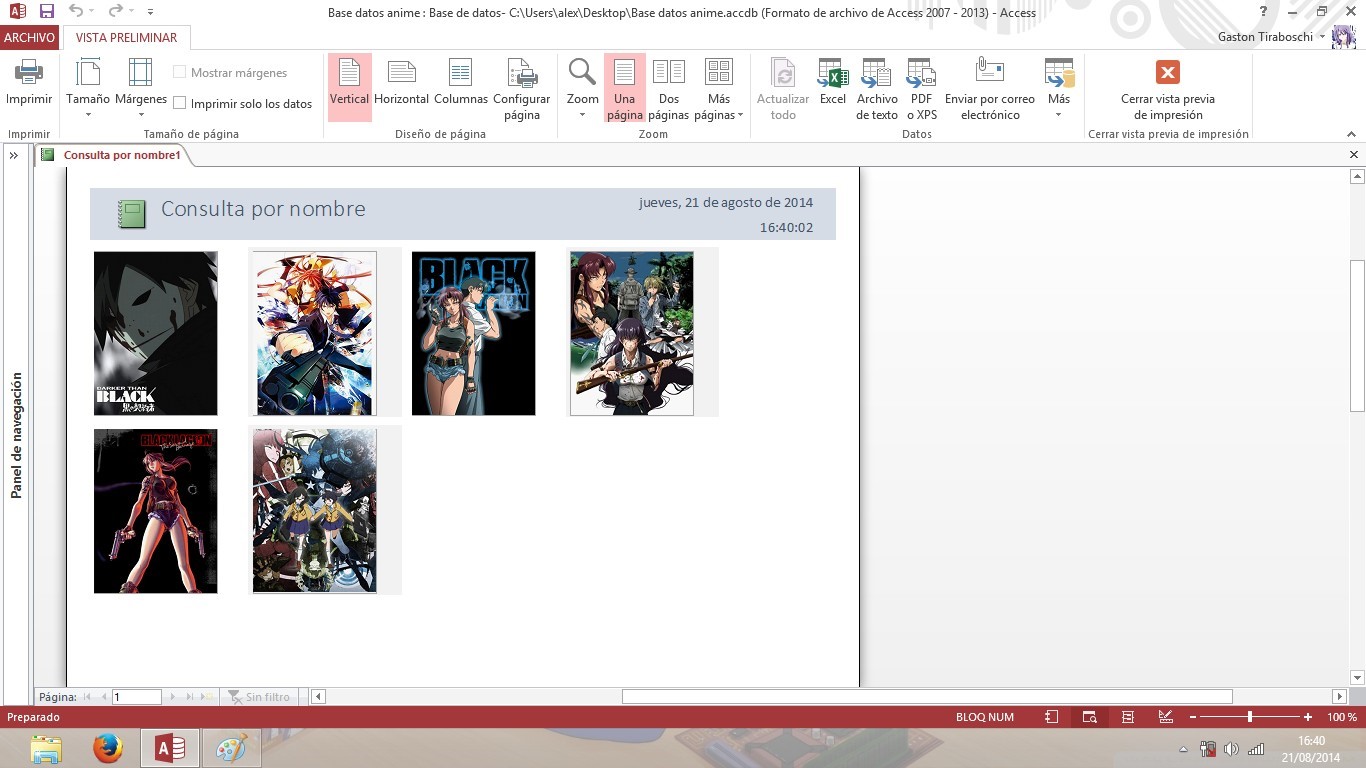Image resolution: width=1366 pixels, height=768 pixels.
Task: Switch to design view in status bar
Action: tap(1165, 717)
